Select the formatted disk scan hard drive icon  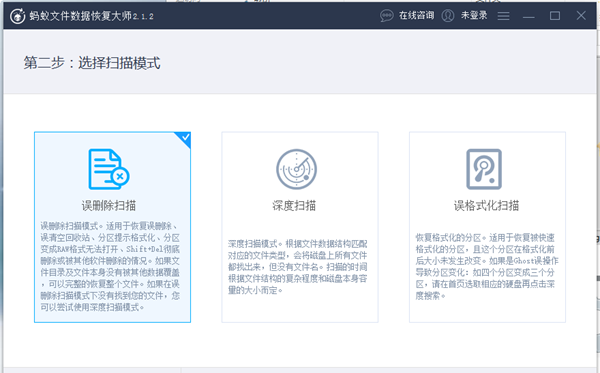(x=484, y=169)
